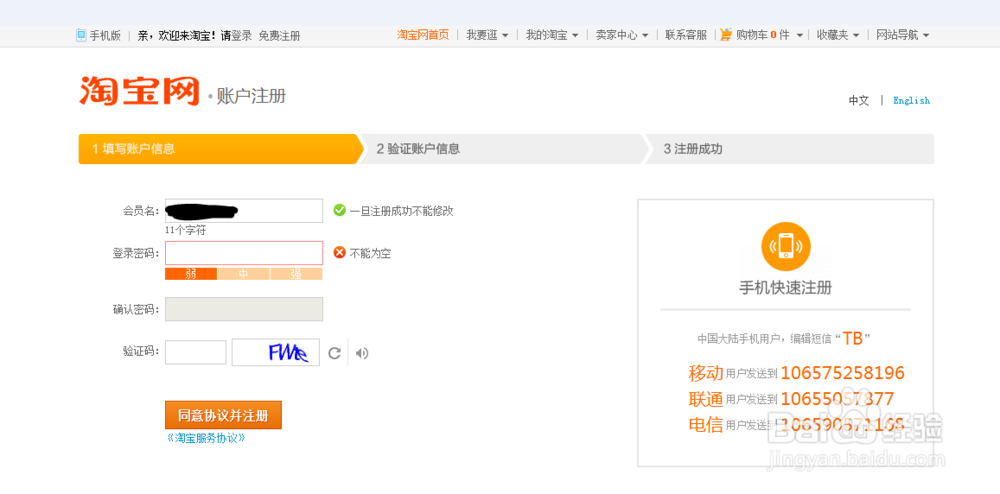Click the captcha refresh icon

pos(335,353)
